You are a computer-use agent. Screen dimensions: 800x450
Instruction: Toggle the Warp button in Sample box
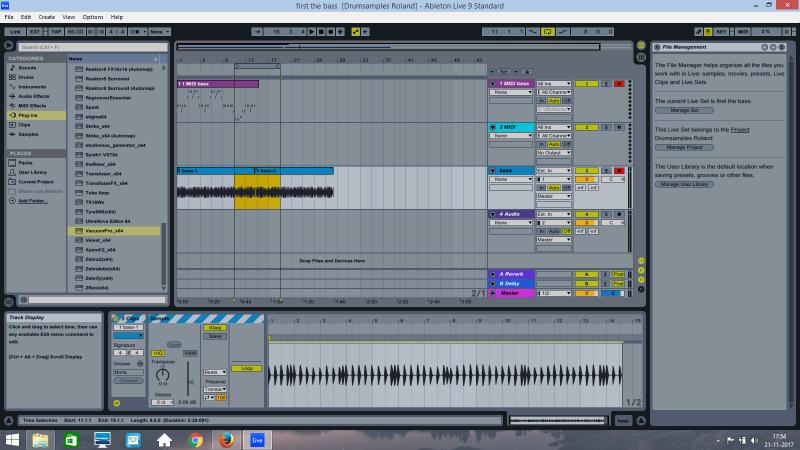(215, 328)
